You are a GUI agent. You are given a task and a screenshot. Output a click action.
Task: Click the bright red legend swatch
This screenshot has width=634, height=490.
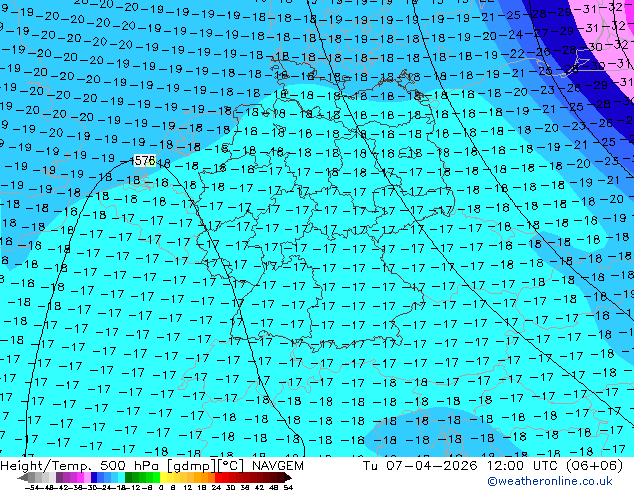(218, 477)
